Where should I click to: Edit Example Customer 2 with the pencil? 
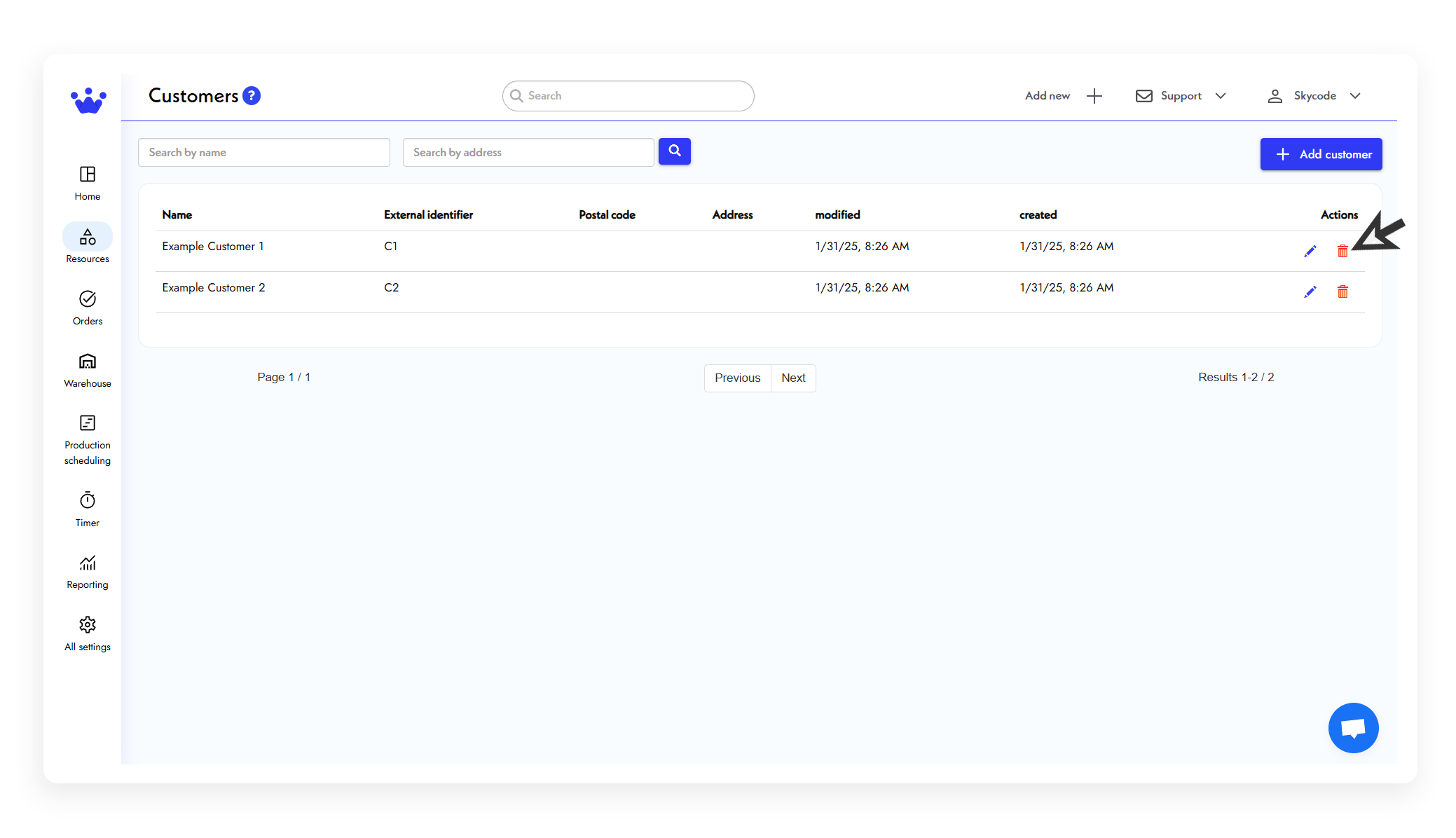[1310, 291]
